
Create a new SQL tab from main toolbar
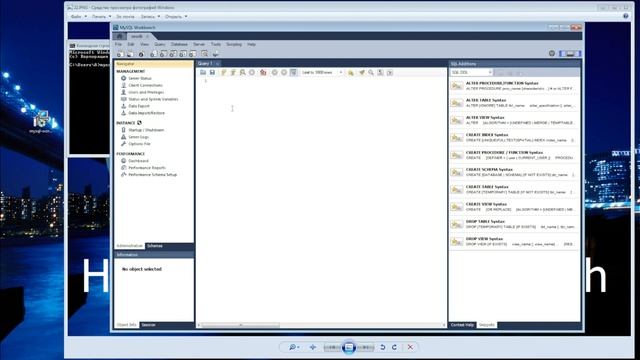point(120,54)
